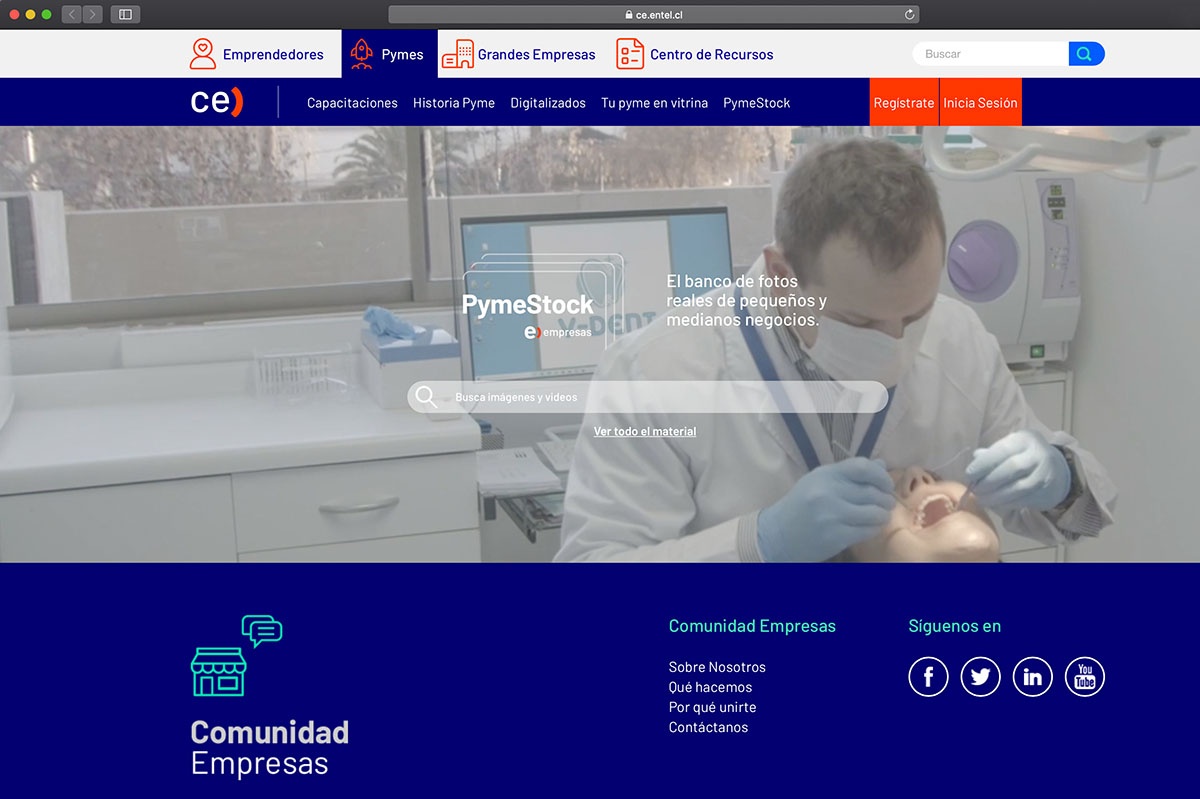Click the ce.entel.cl address bar
Image resolution: width=1200 pixels, height=799 pixels.
[653, 14]
